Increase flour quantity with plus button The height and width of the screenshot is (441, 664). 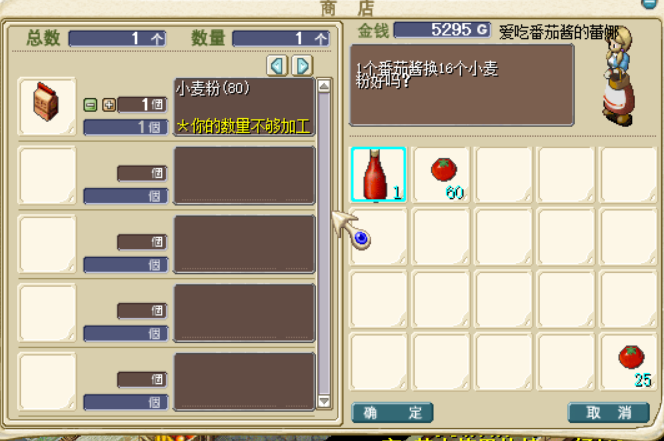pos(109,105)
